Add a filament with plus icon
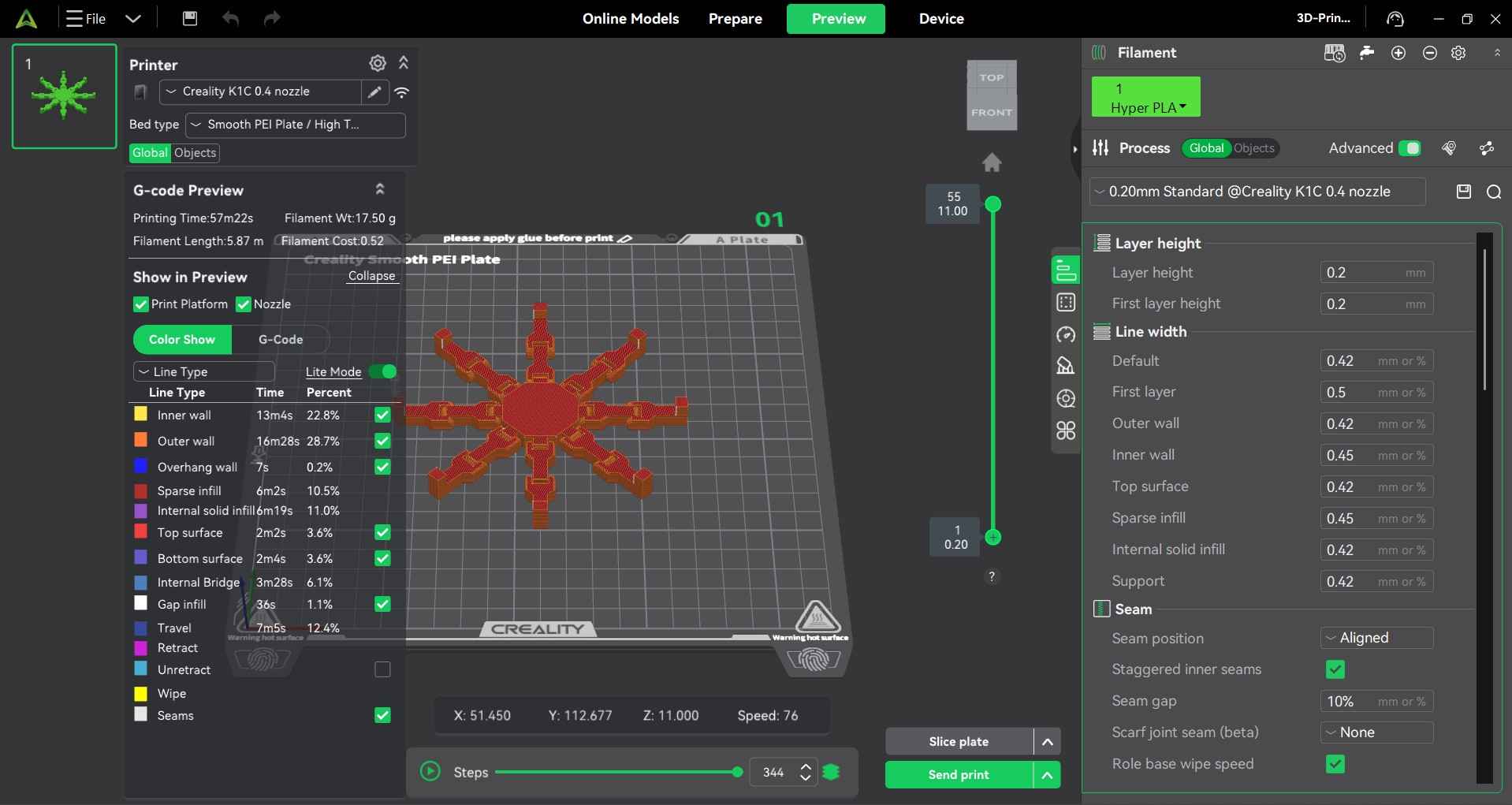Image resolution: width=1512 pixels, height=805 pixels. pos(1398,53)
